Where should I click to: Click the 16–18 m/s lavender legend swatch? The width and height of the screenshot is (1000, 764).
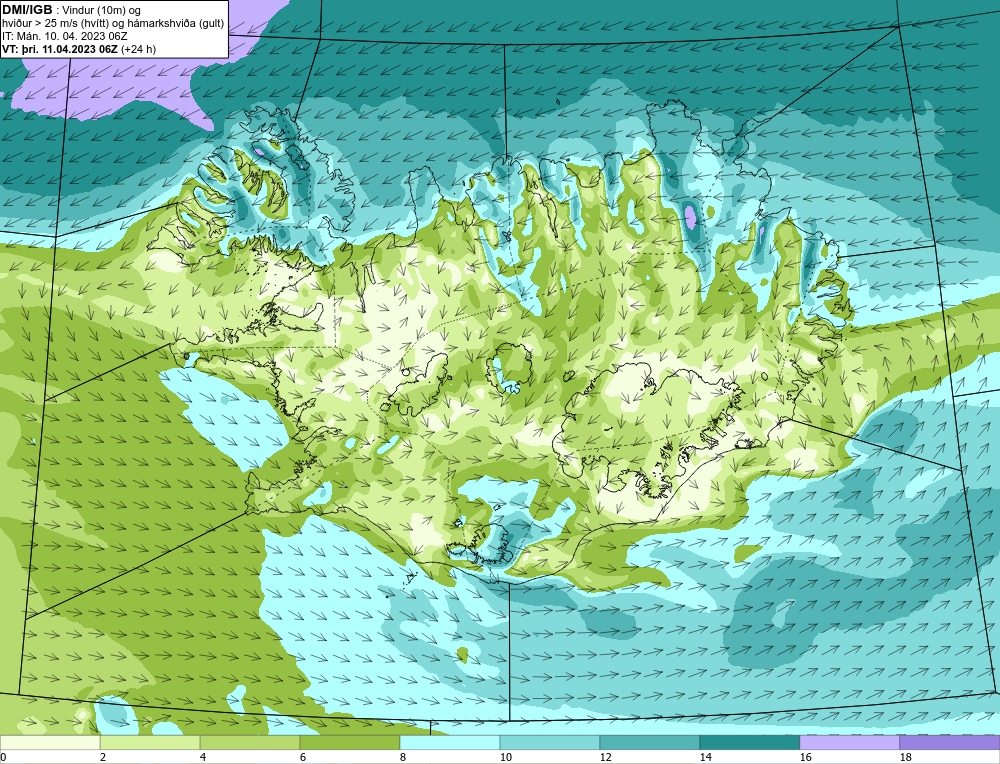849,742
